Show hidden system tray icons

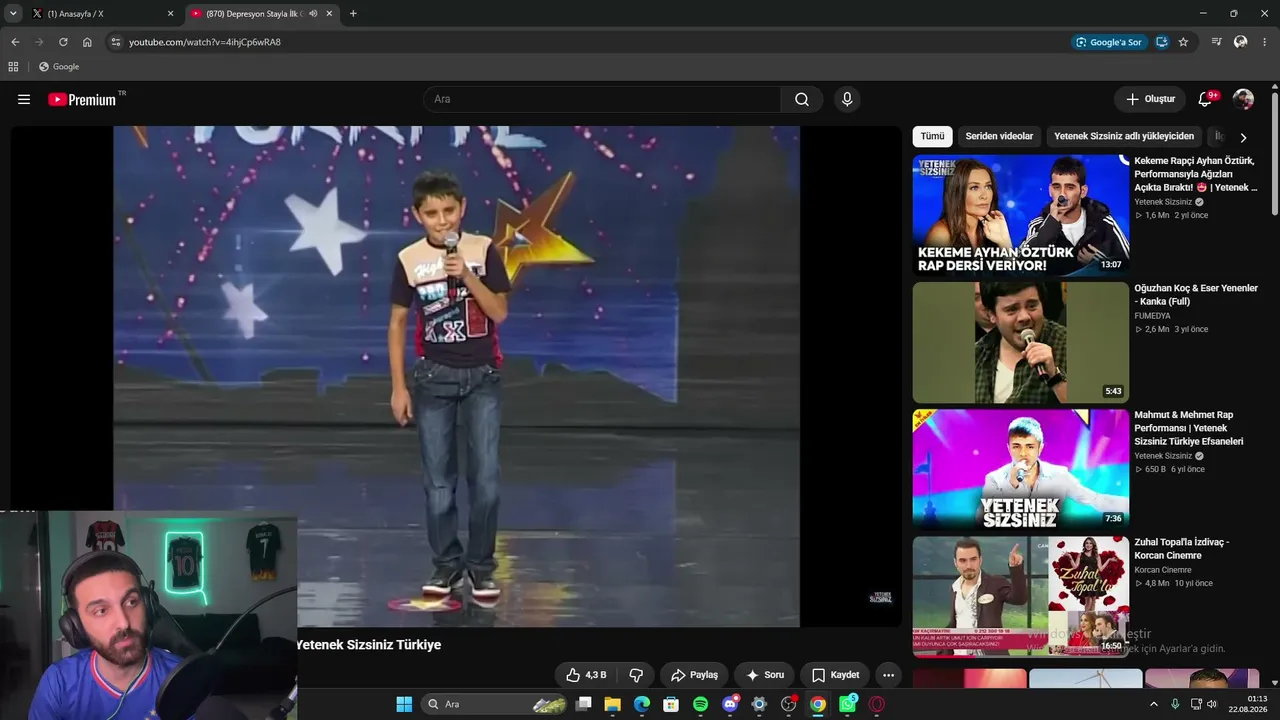1153,704
